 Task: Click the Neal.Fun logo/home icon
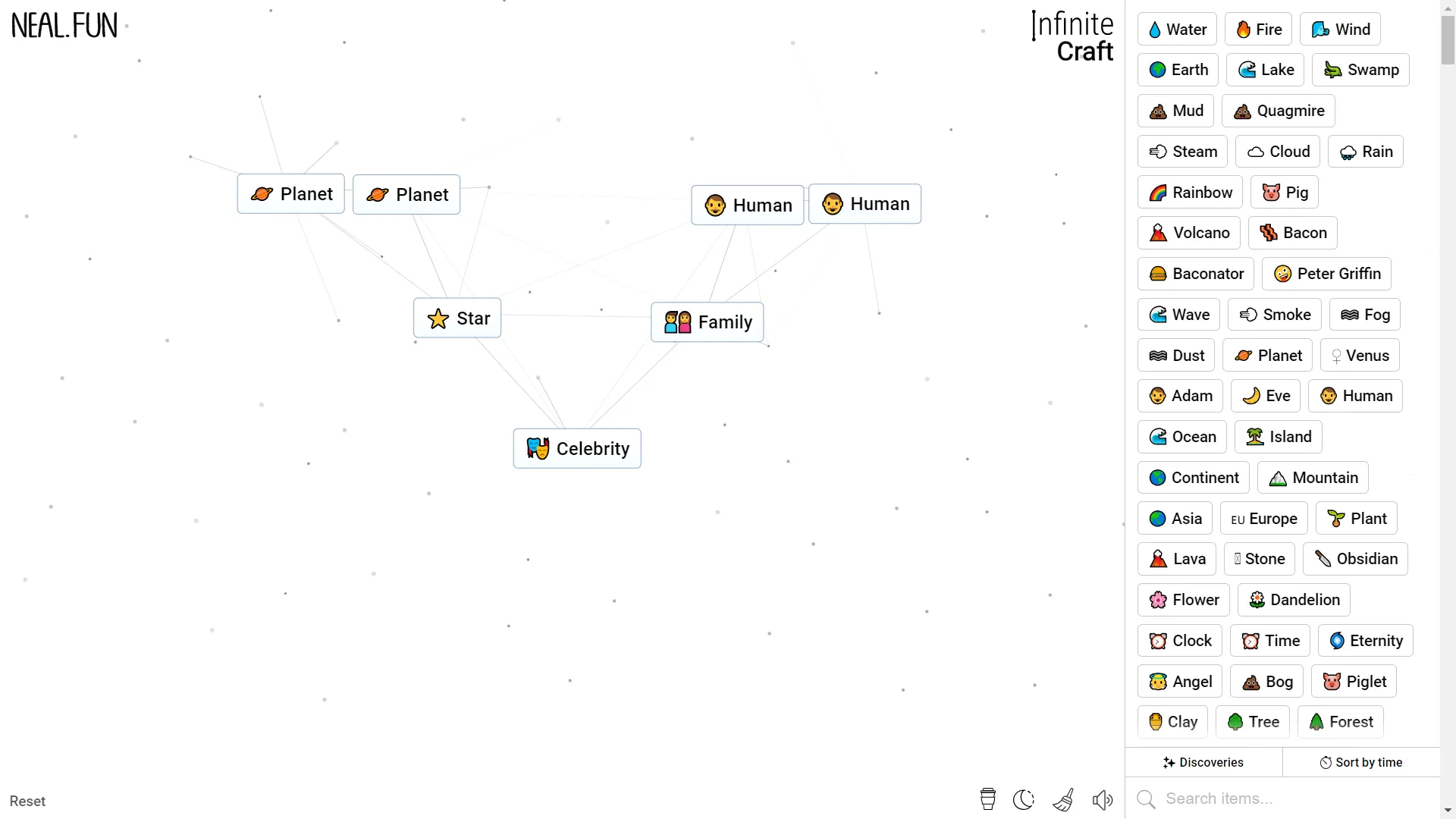coord(64,25)
